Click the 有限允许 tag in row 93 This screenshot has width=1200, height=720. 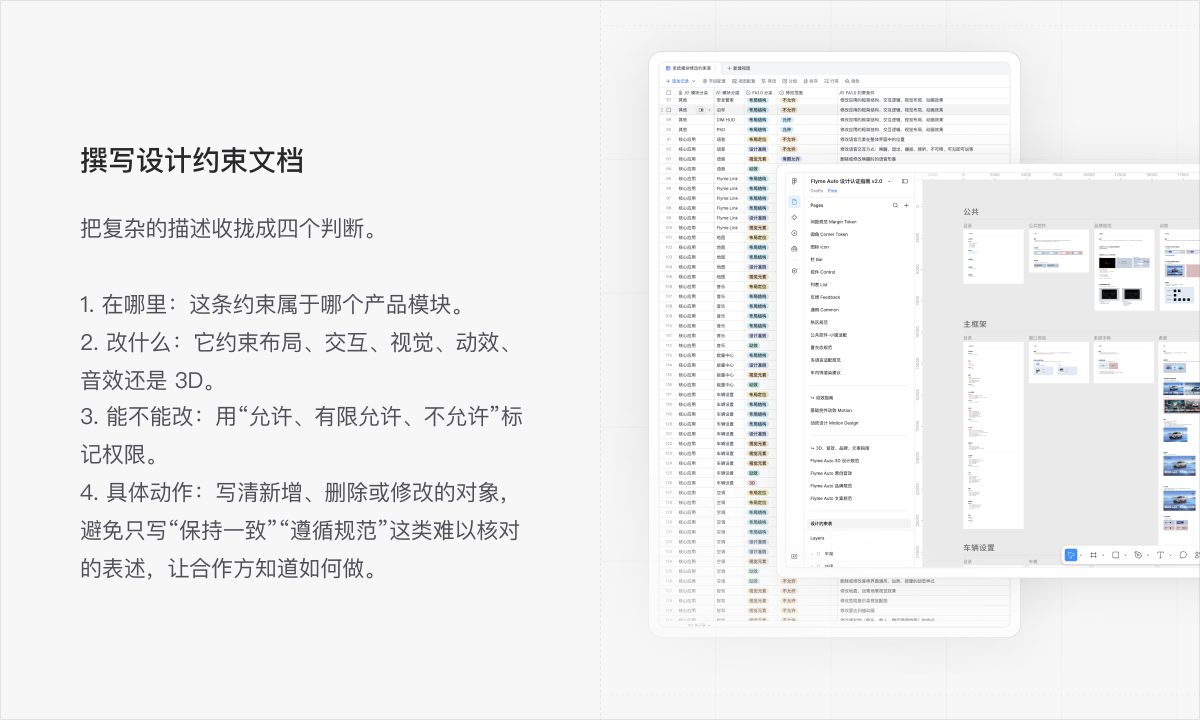click(791, 158)
